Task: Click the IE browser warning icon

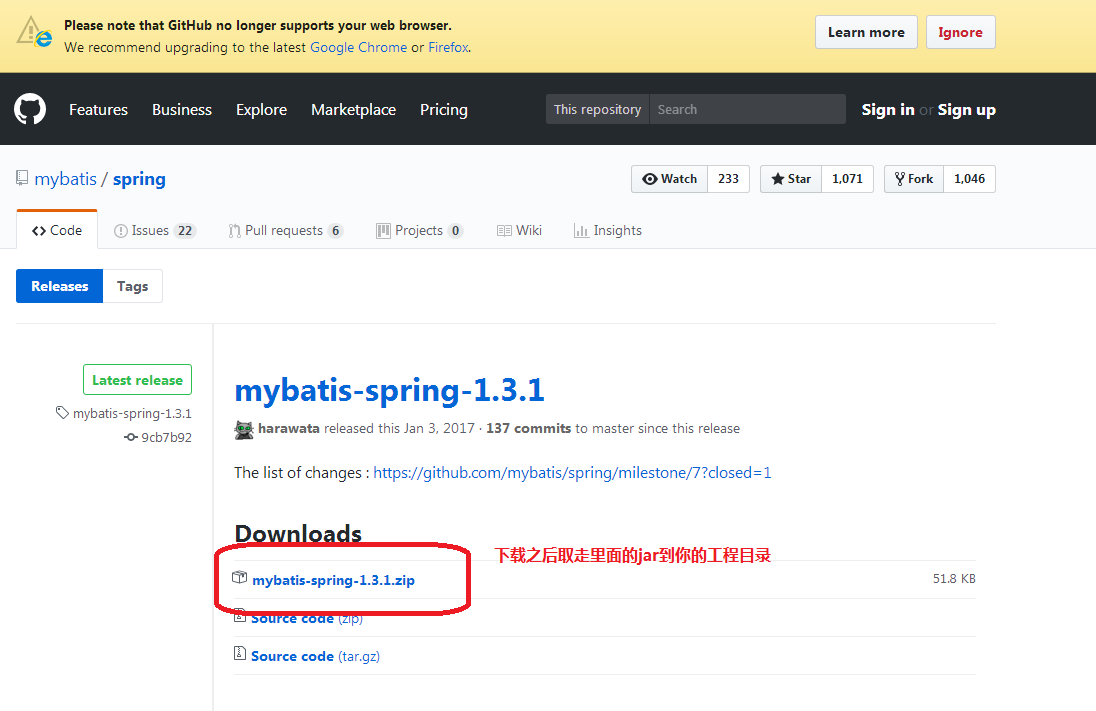Action: (x=34, y=32)
